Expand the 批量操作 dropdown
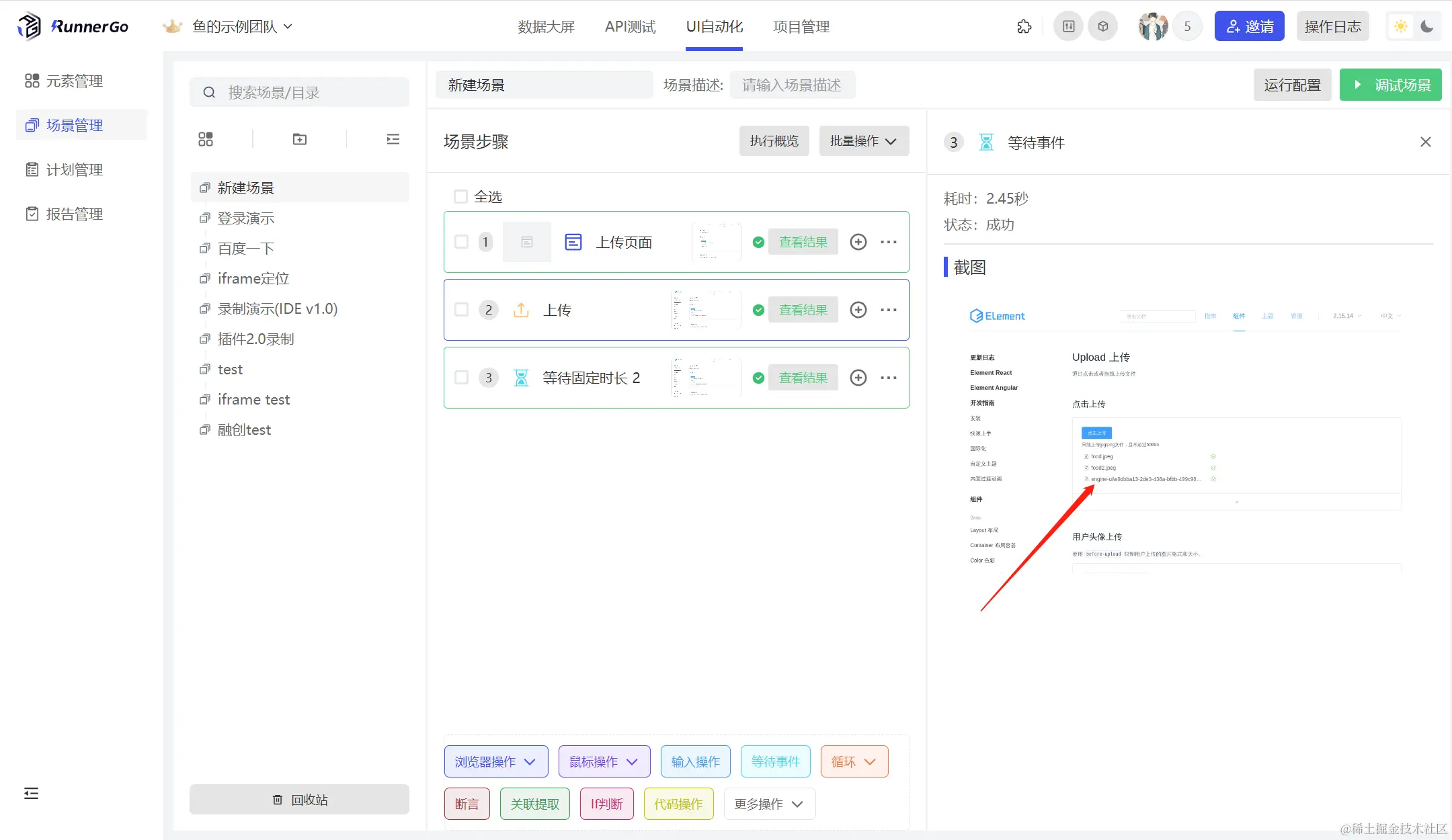The image size is (1452, 840). (x=864, y=141)
